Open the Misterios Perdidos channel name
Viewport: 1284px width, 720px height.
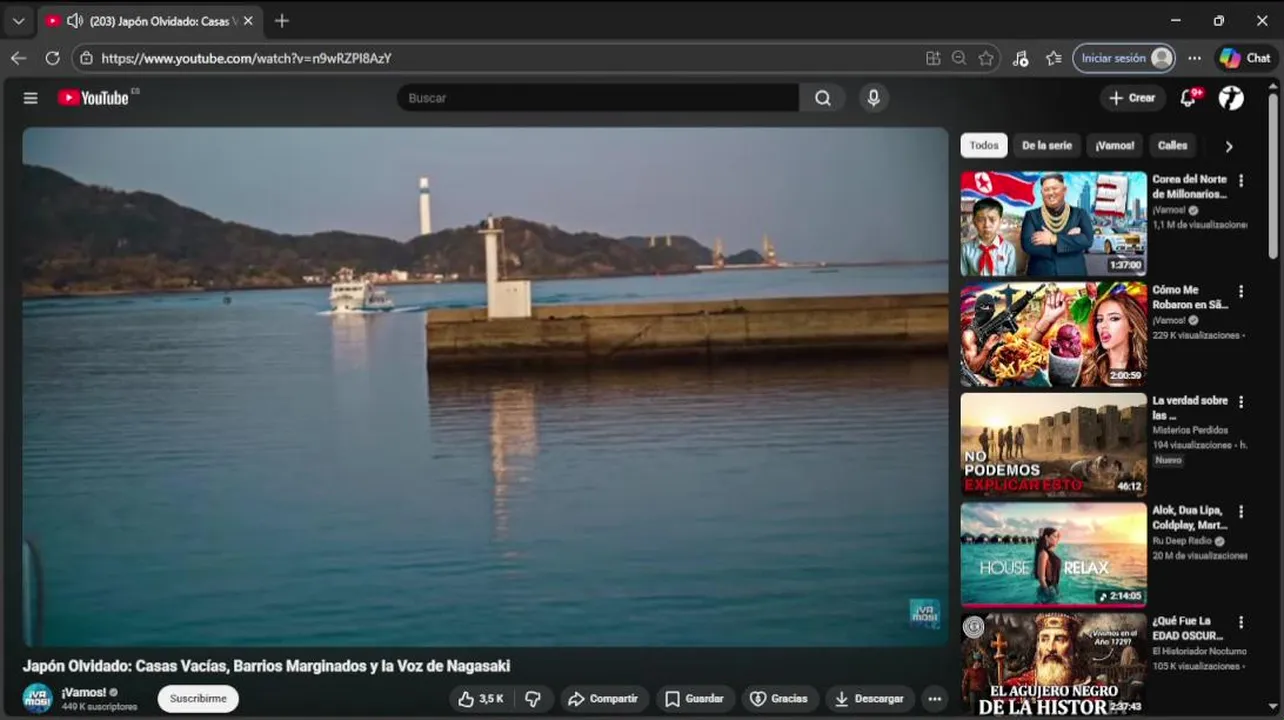tap(1190, 430)
